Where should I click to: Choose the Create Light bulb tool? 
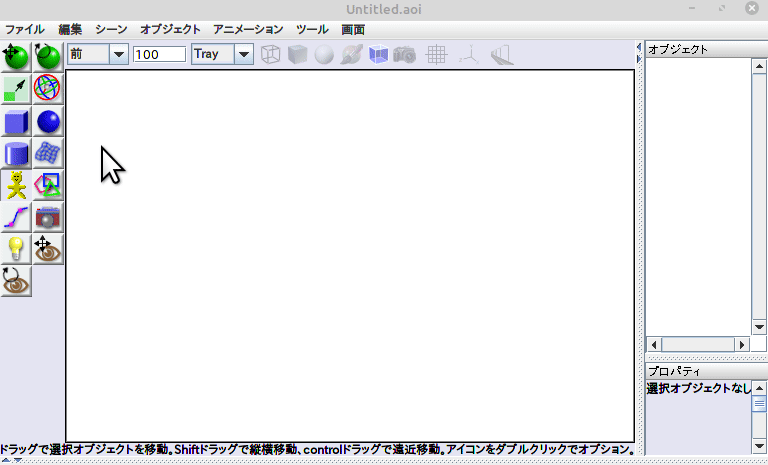coord(16,249)
